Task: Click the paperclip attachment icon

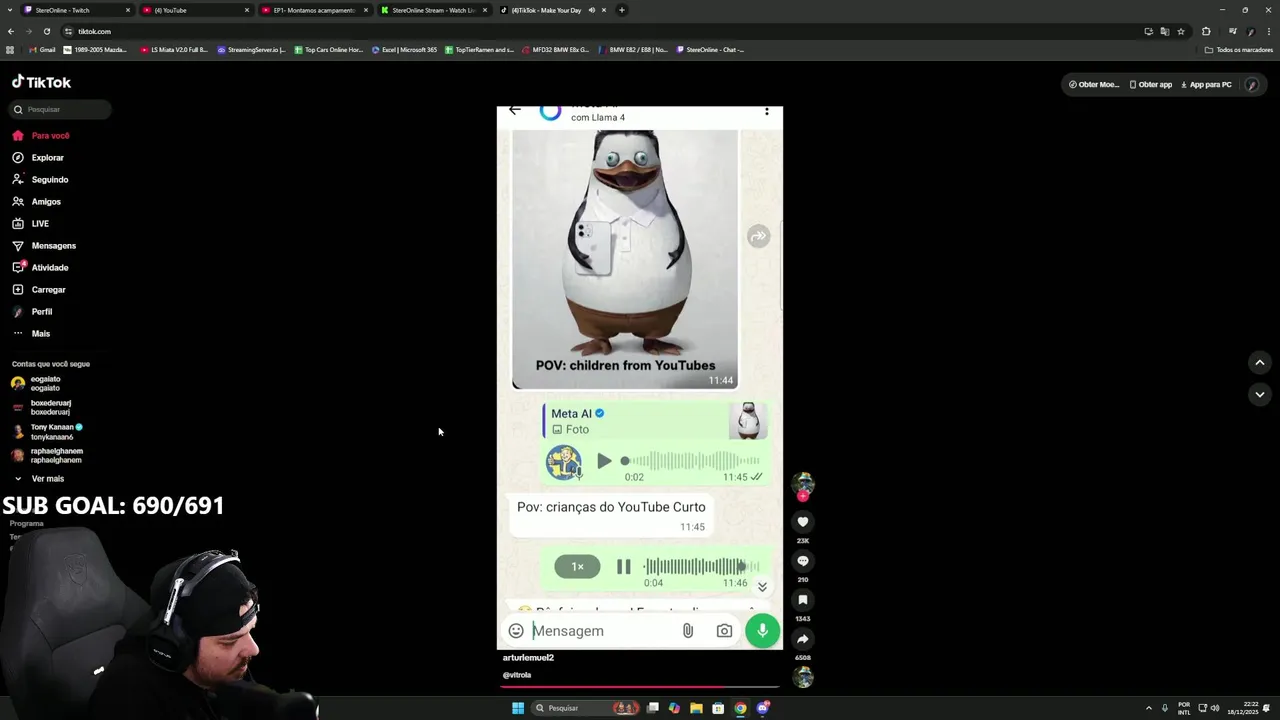Action: click(x=688, y=631)
